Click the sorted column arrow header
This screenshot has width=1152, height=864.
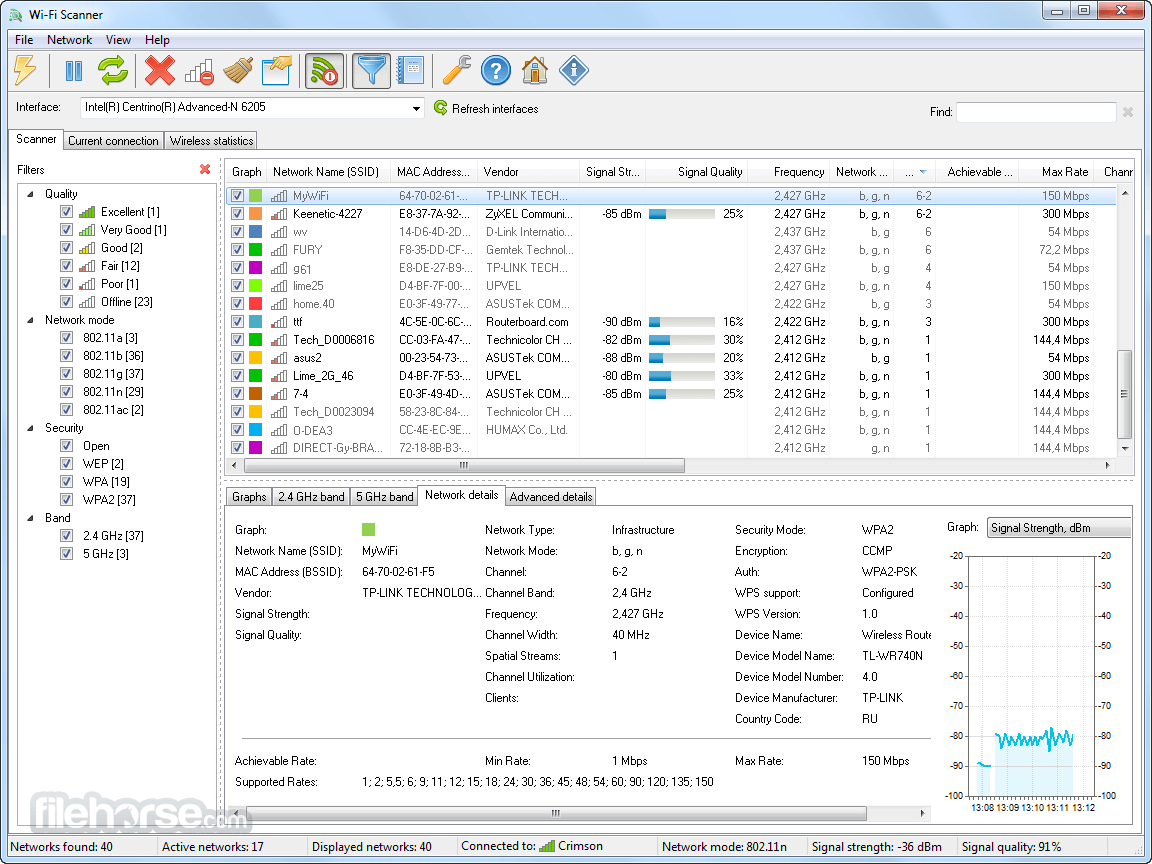(x=915, y=172)
